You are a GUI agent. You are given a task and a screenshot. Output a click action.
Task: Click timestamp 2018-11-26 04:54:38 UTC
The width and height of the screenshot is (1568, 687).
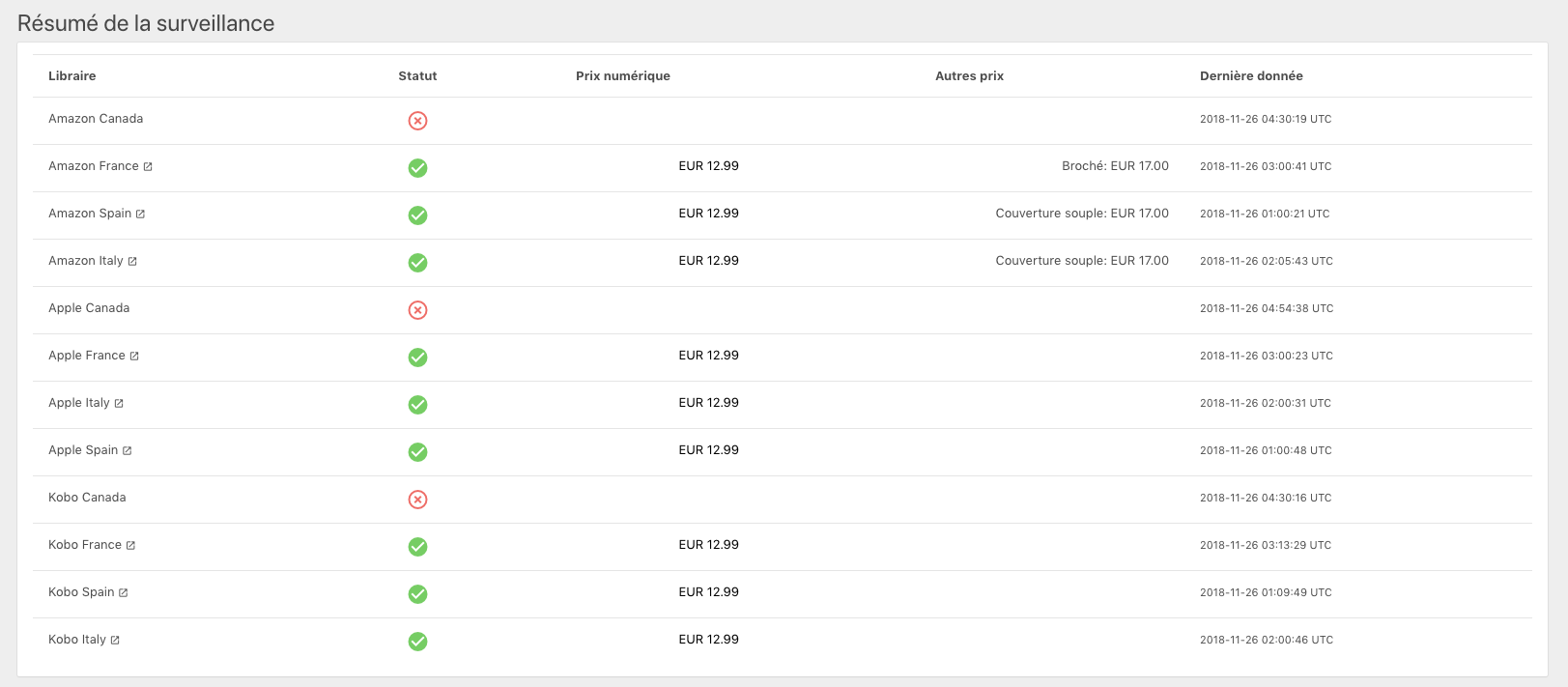click(1267, 309)
